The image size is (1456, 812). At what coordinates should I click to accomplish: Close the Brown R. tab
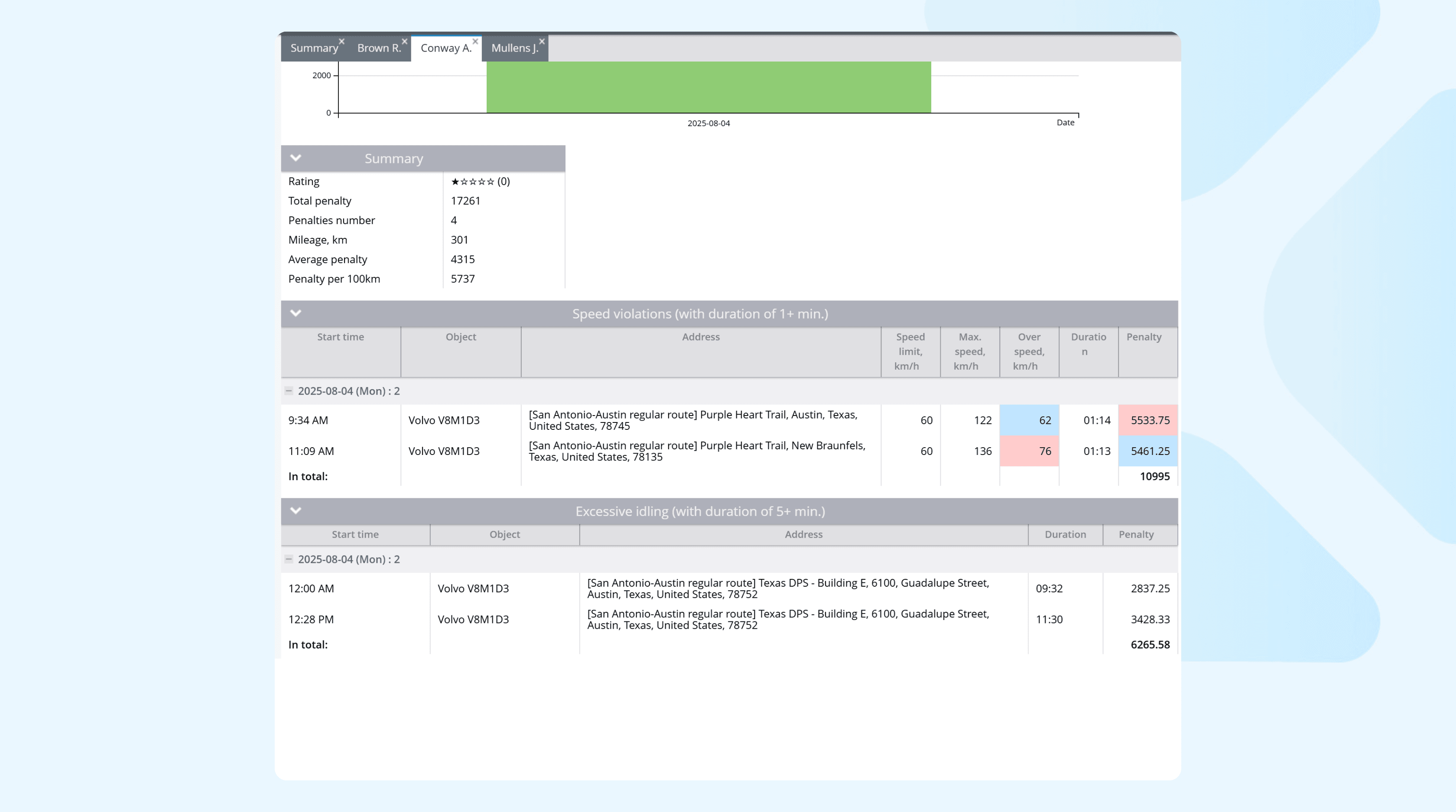(x=405, y=41)
